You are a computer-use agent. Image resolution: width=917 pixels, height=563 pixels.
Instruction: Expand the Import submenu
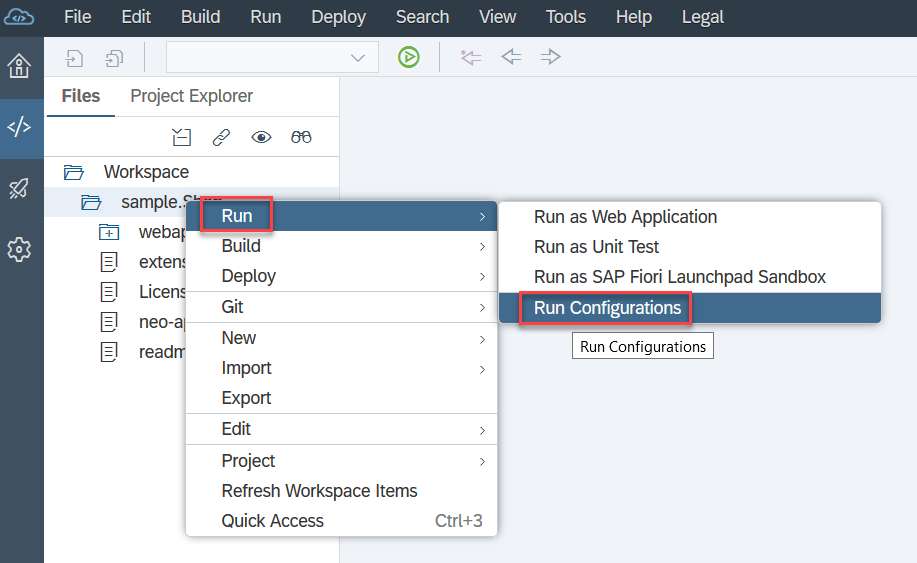click(x=341, y=368)
